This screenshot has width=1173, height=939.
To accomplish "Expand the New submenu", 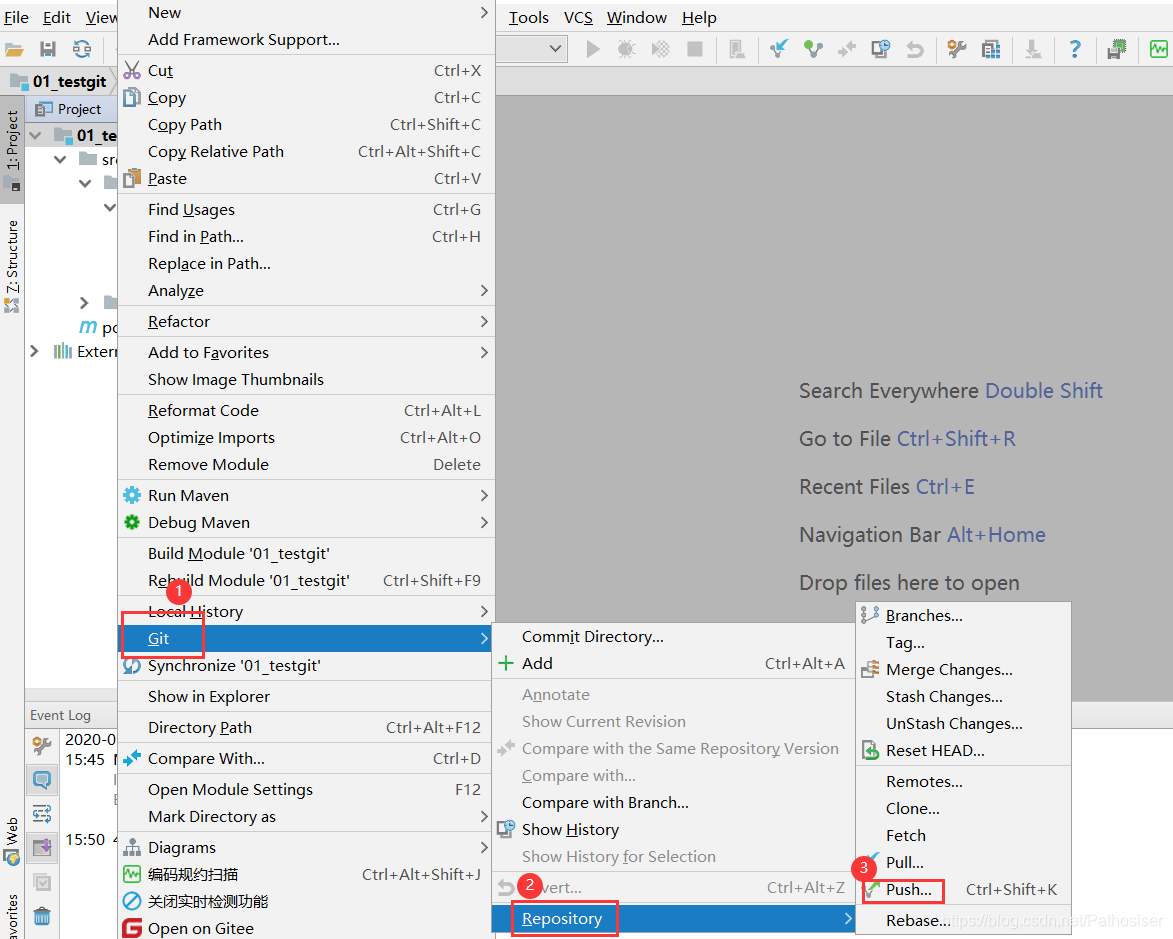I will pyautogui.click(x=306, y=13).
